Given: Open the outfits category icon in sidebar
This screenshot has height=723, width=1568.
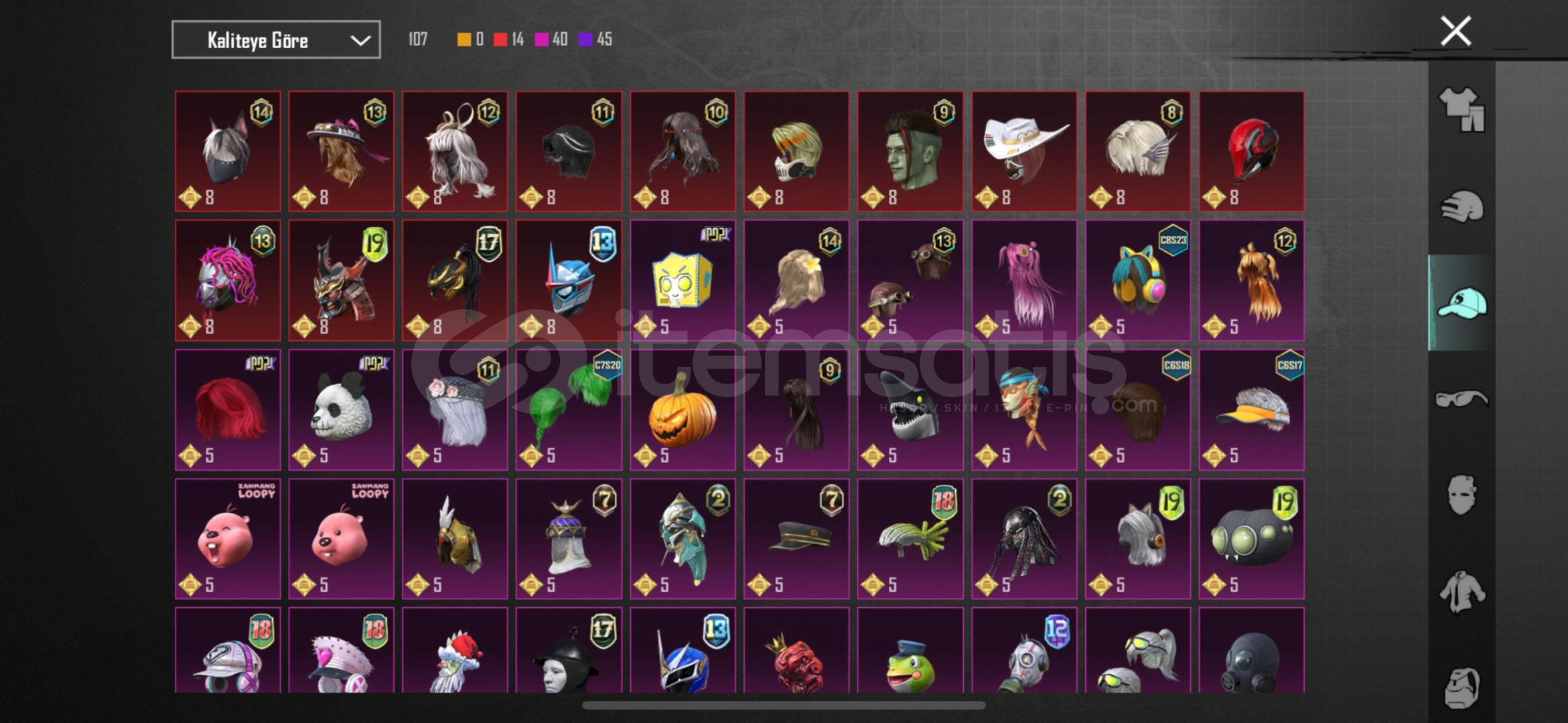Looking at the screenshot, I should click(1462, 110).
